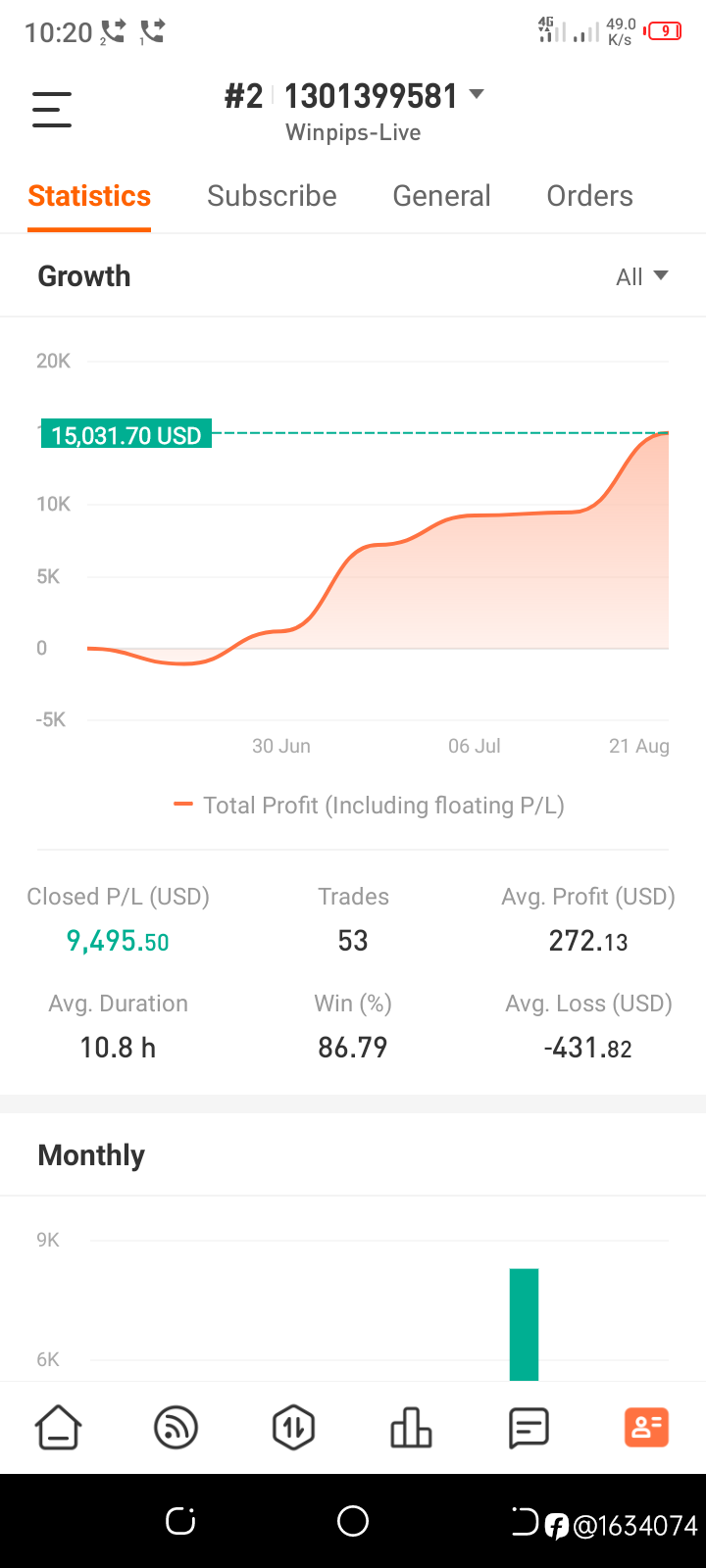Open the hamburger side menu

click(52, 109)
